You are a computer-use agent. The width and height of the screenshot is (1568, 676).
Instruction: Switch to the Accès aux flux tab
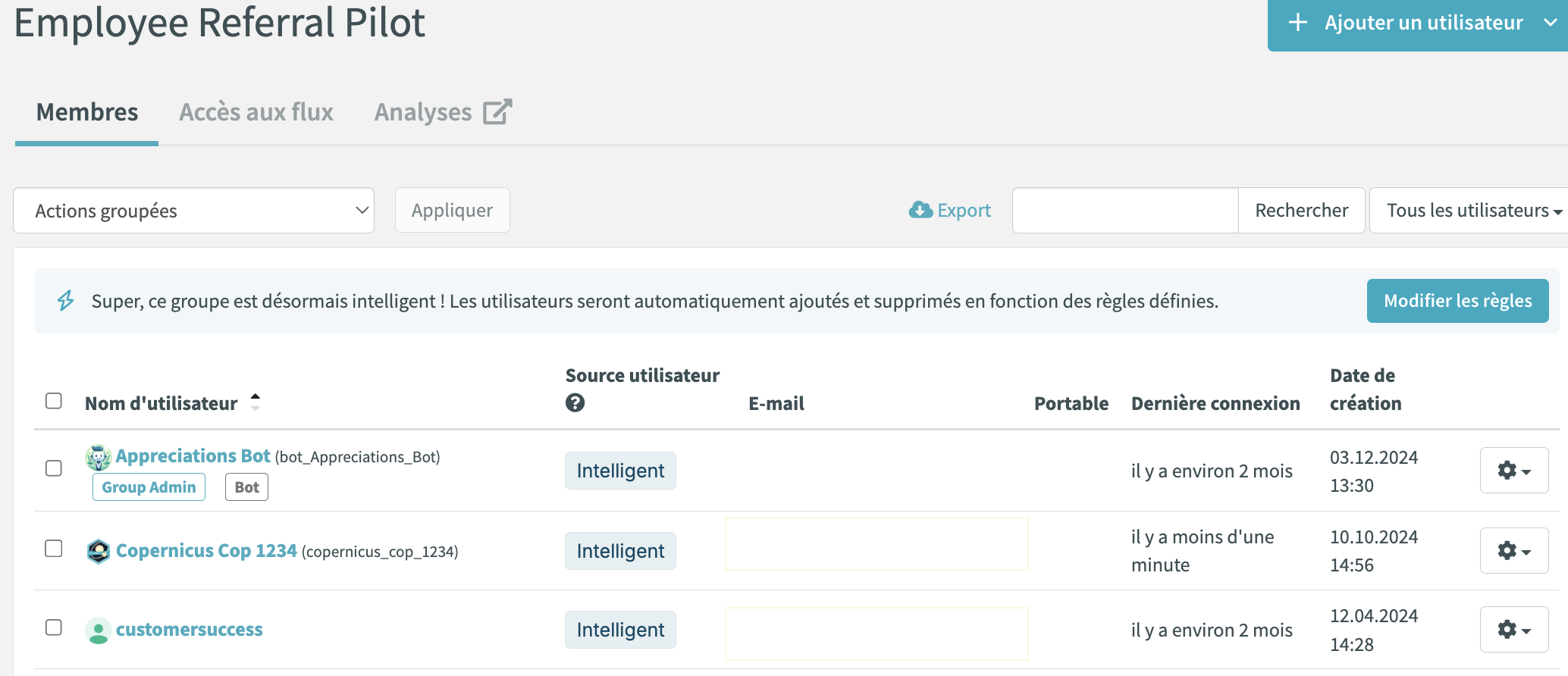click(x=256, y=112)
